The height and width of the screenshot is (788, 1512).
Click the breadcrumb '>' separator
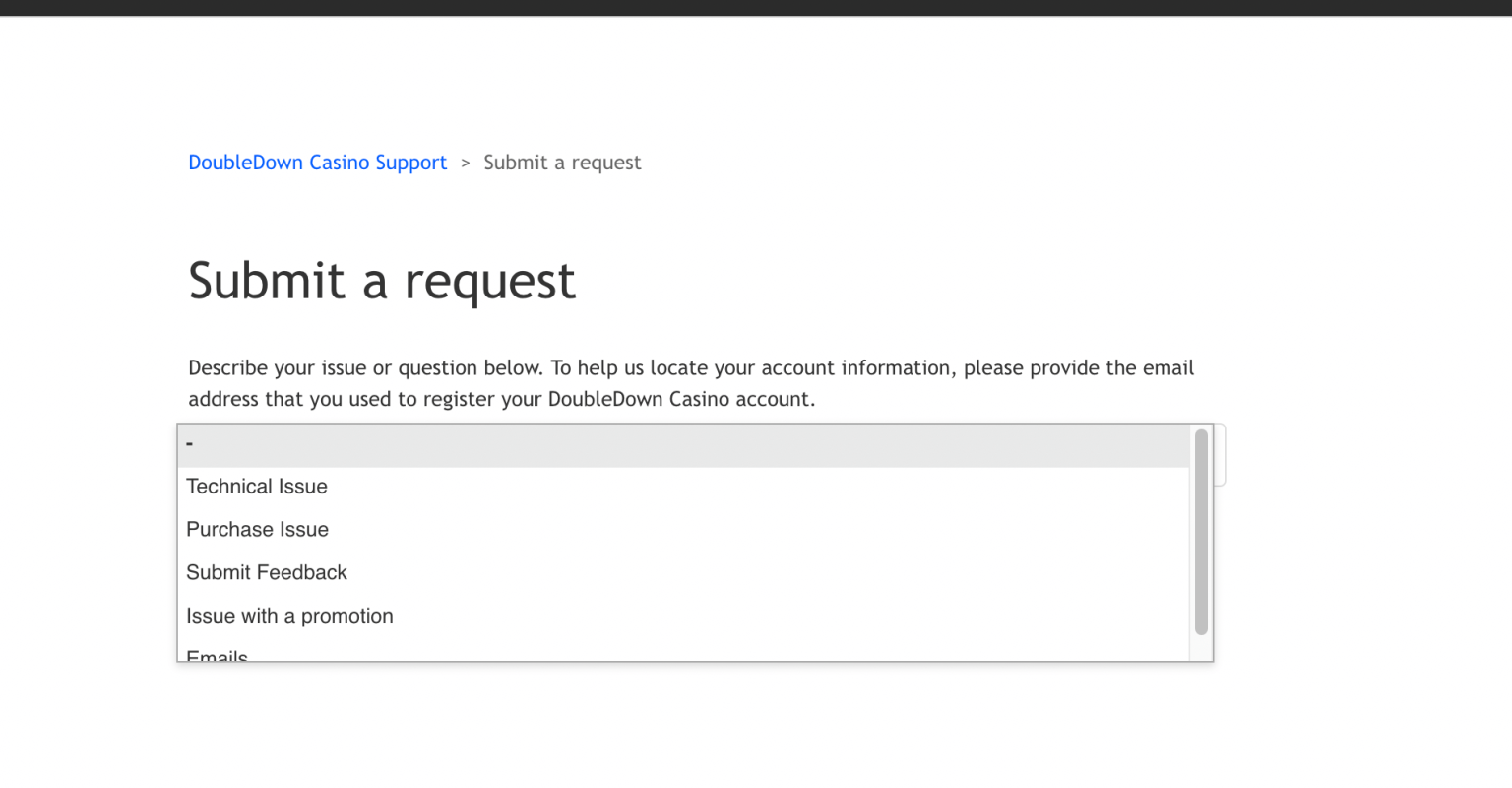(466, 164)
